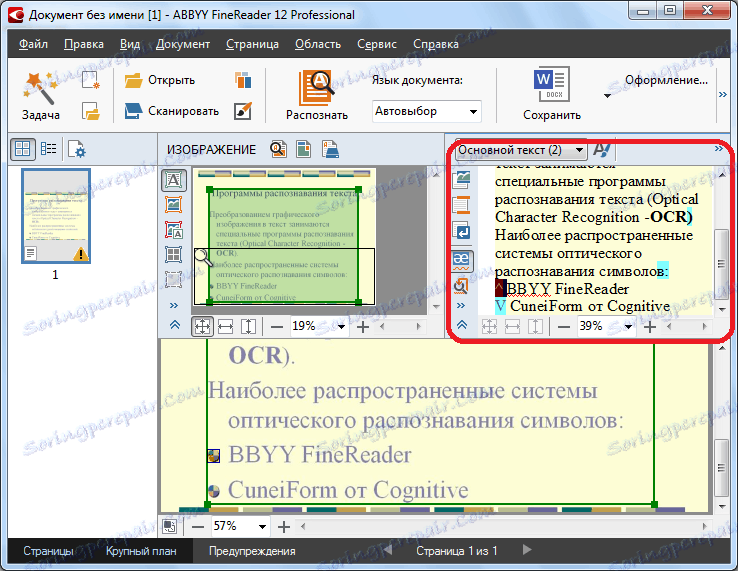Click the Задача (Task) wizard icon
Screen dimensions: 738x571
(x=40, y=90)
